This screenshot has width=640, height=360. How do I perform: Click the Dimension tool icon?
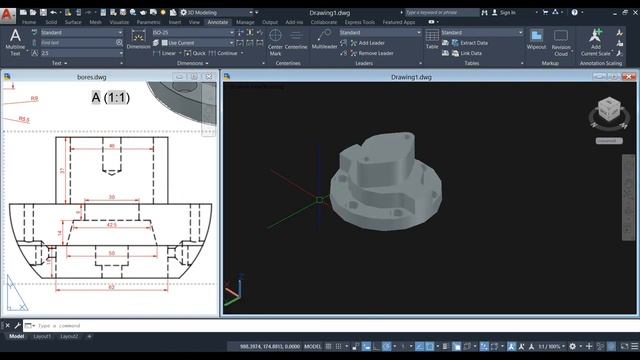[138, 39]
